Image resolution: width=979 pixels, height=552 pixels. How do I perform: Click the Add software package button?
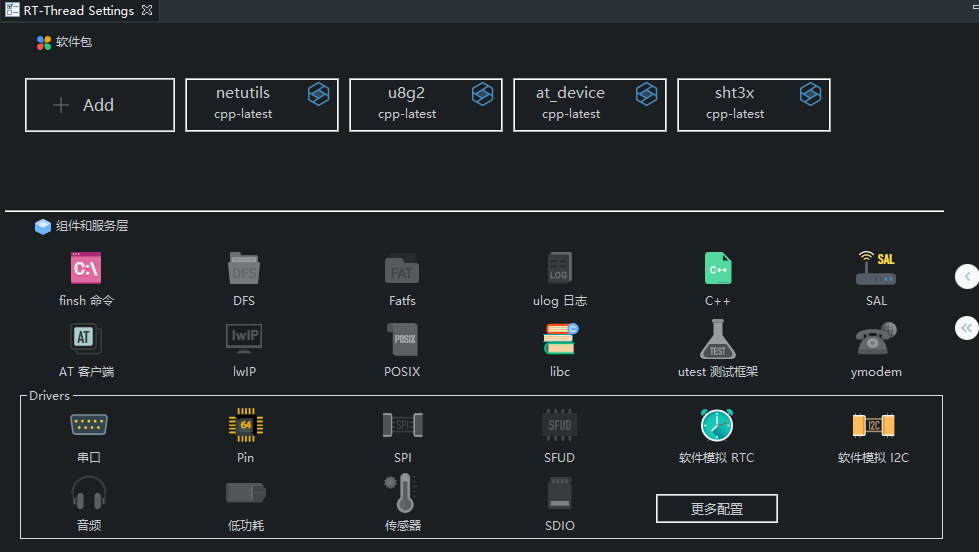[x=100, y=105]
